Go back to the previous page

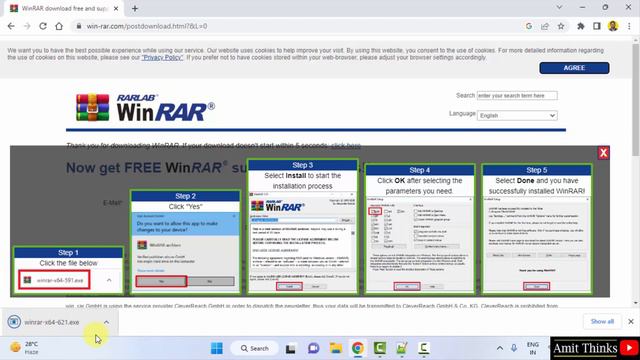pyautogui.click(x=11, y=26)
